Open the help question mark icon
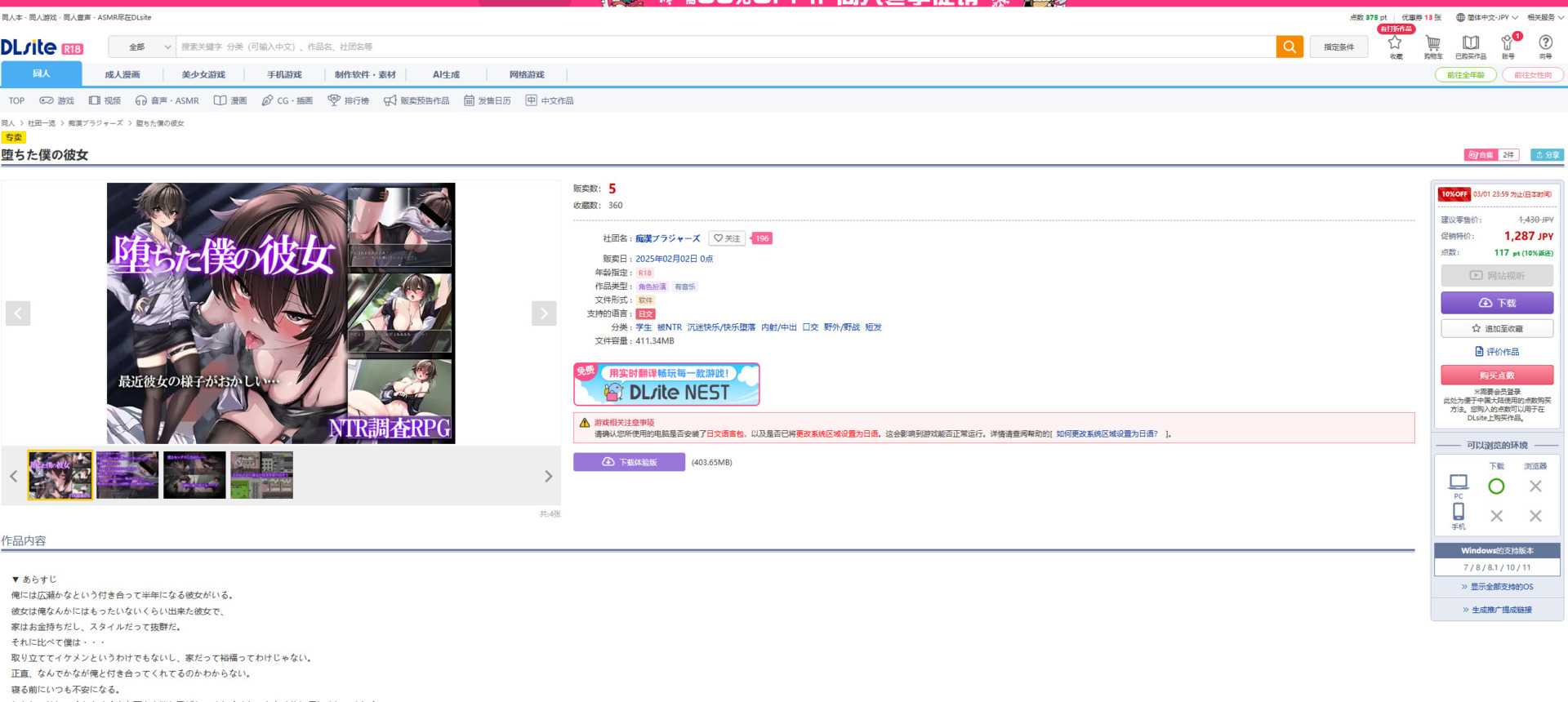This screenshot has width=1568, height=702. pyautogui.click(x=1545, y=46)
